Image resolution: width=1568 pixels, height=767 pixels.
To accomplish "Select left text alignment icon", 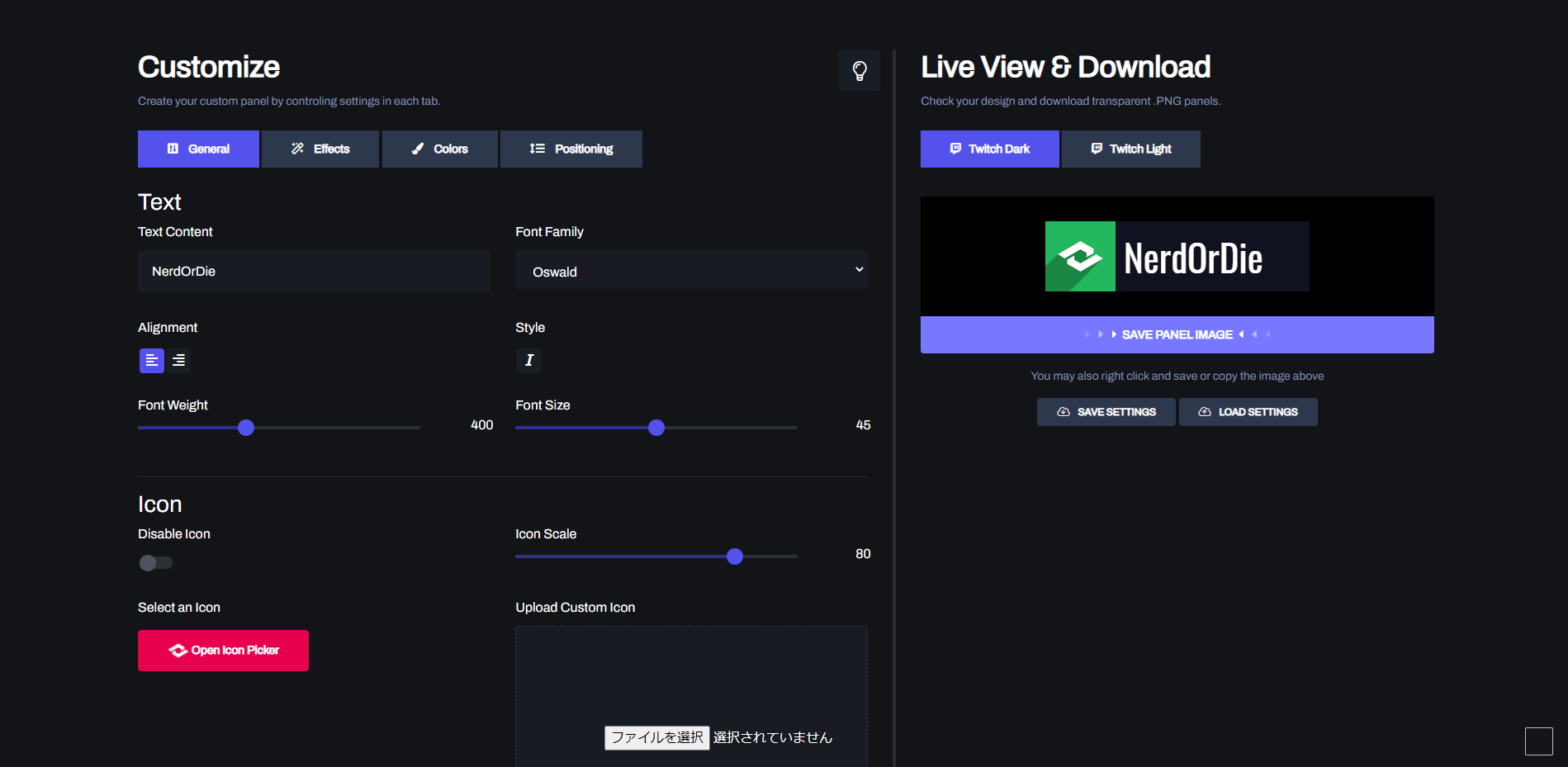I will (x=152, y=361).
